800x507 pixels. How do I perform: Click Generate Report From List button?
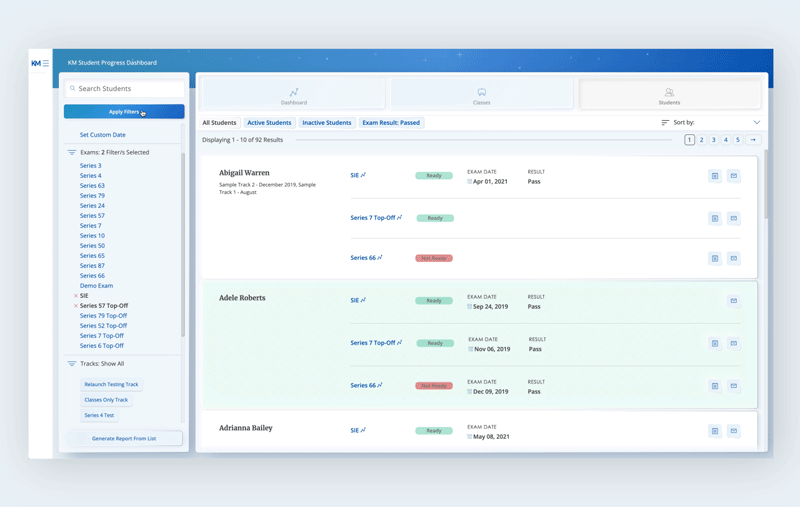pyautogui.click(x=124, y=438)
